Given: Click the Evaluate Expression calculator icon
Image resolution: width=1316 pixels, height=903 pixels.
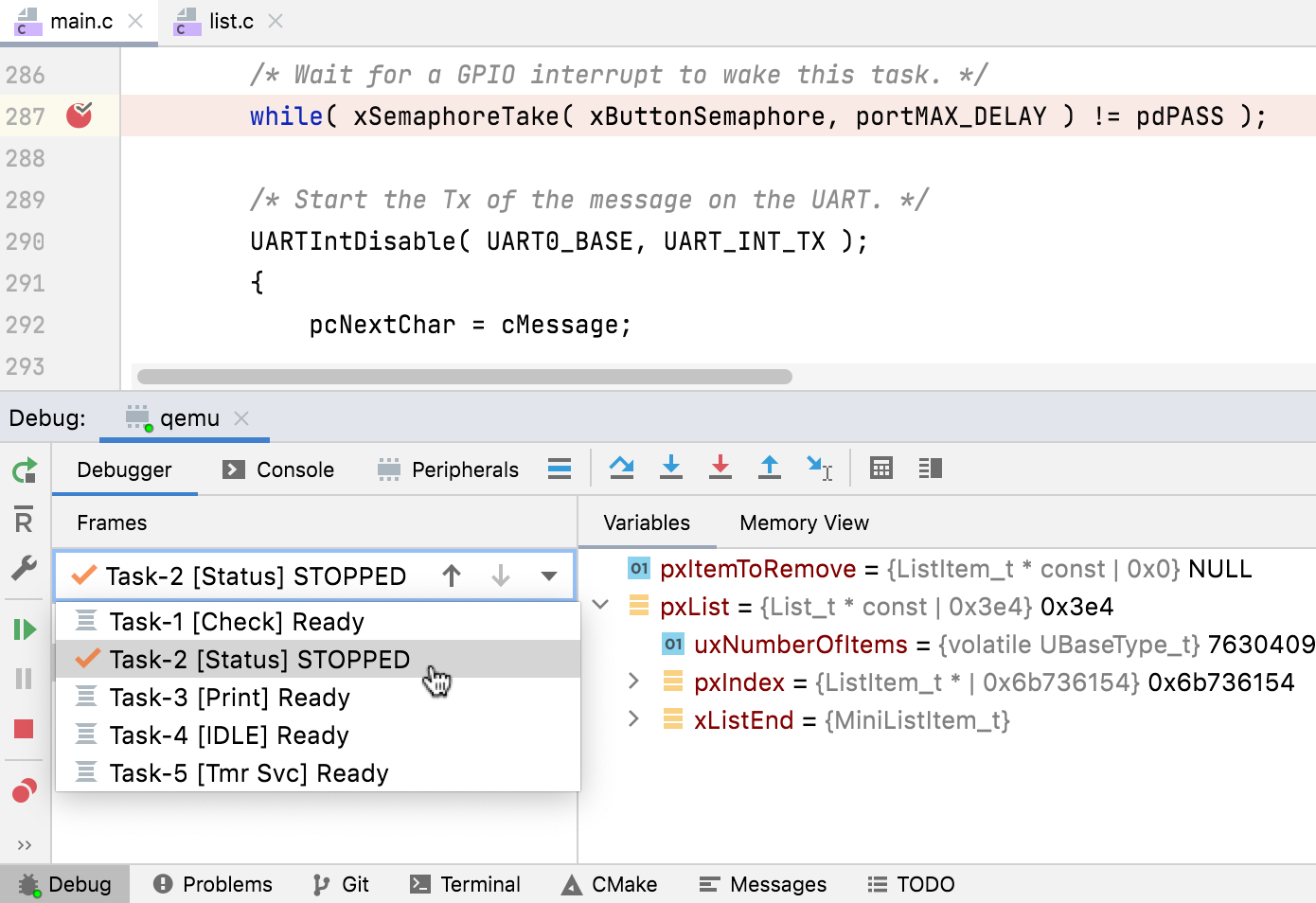Looking at the screenshot, I should tap(881, 468).
